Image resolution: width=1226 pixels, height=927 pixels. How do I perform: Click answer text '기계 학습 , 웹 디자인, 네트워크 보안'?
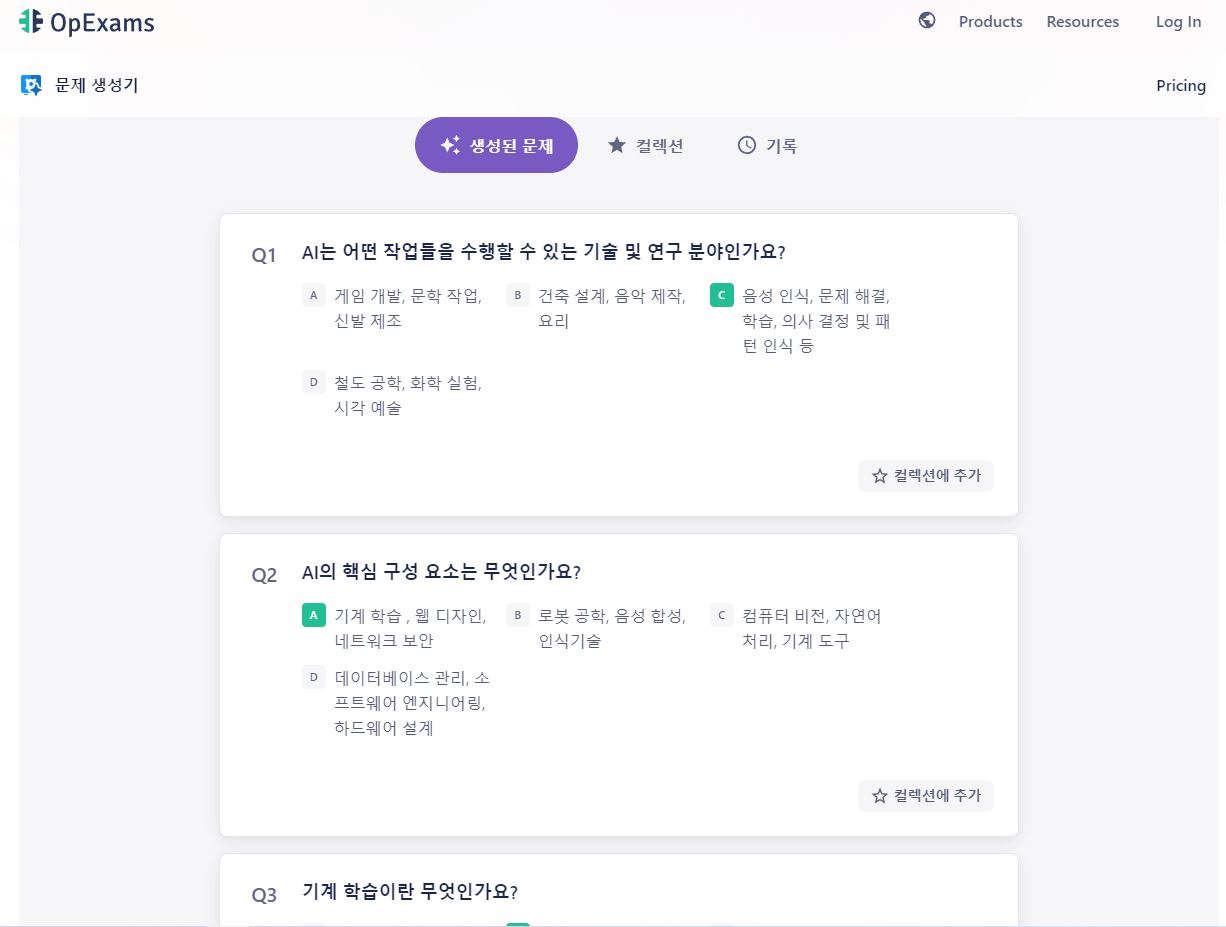click(x=410, y=628)
